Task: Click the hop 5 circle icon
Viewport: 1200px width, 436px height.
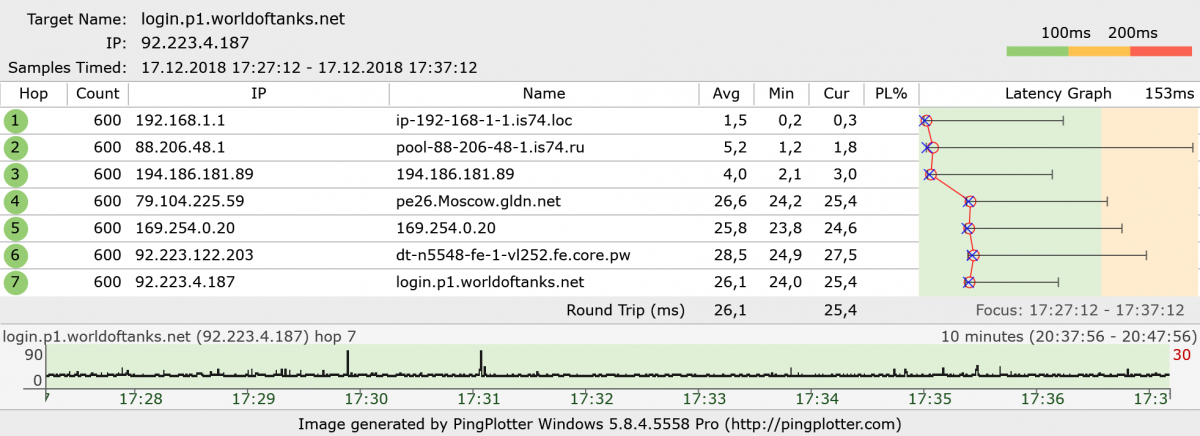Action: (16, 229)
